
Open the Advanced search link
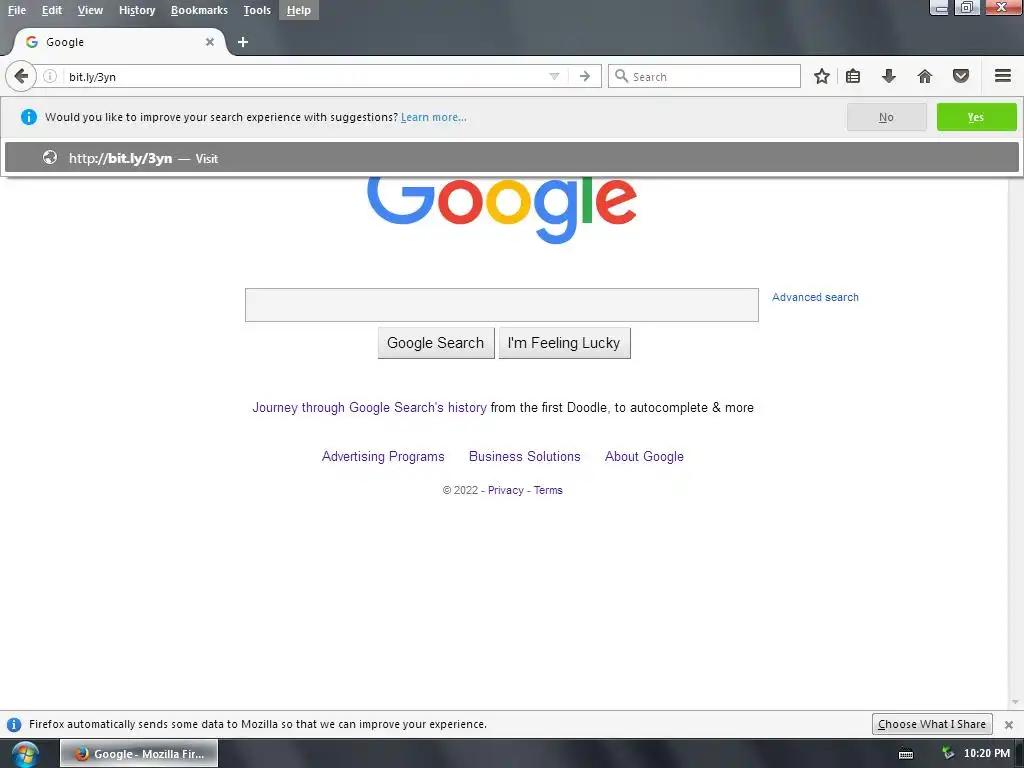[815, 297]
